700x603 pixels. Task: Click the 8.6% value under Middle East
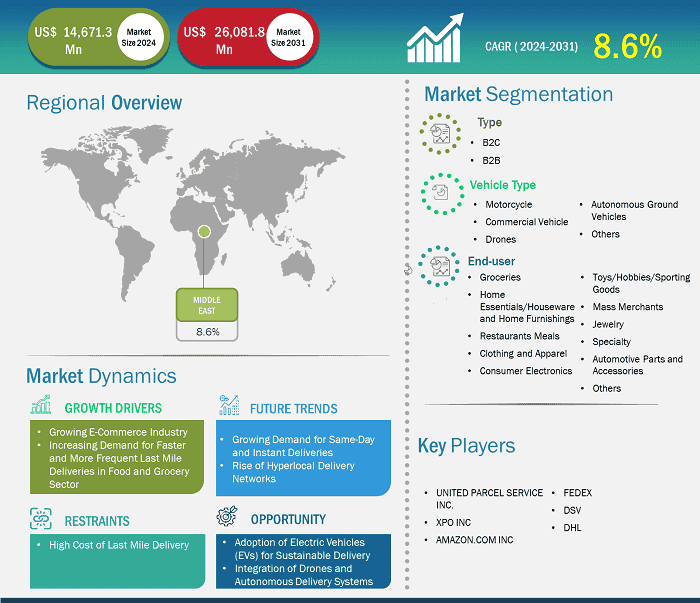click(208, 332)
